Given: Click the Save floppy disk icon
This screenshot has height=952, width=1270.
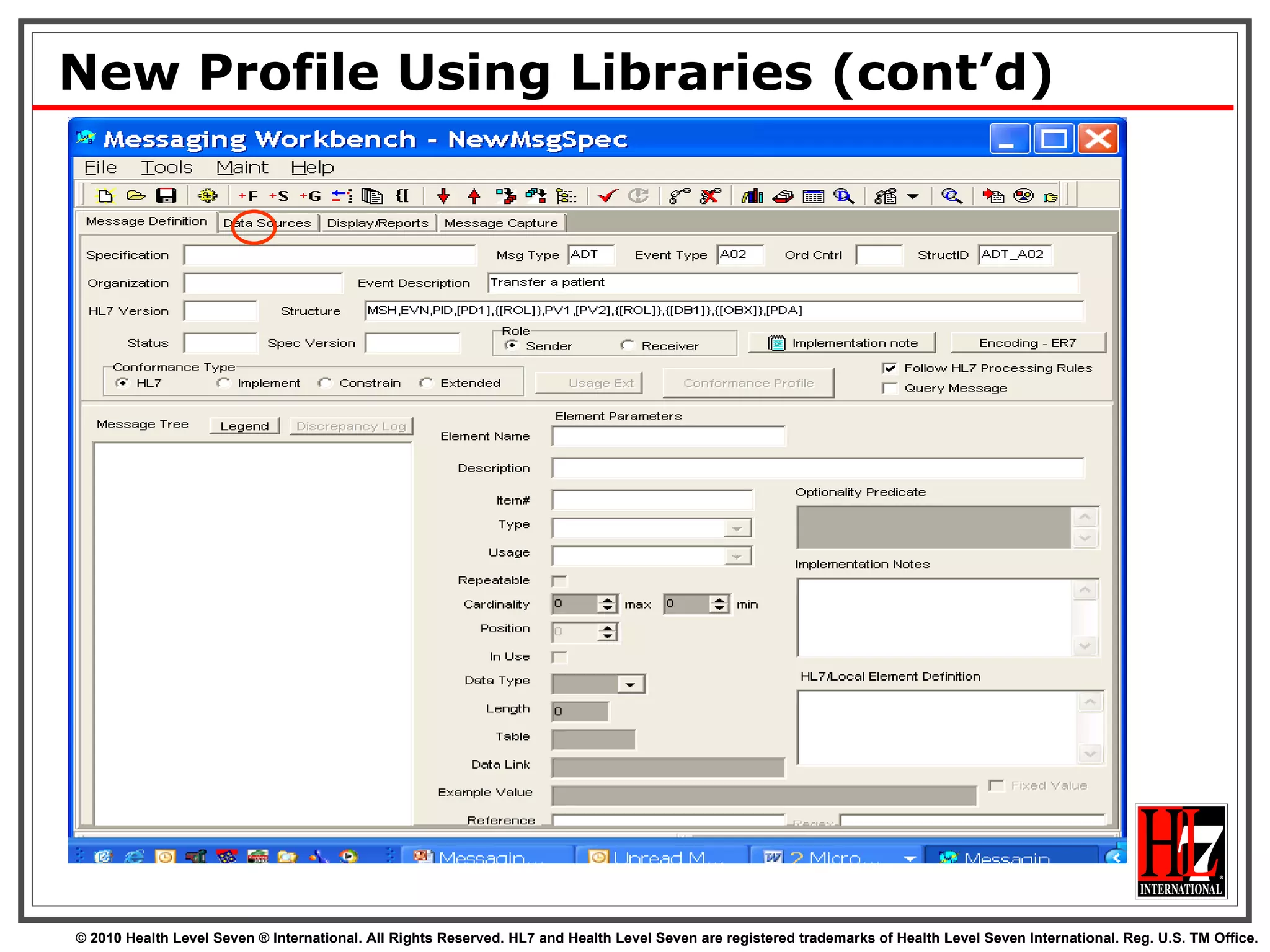Looking at the screenshot, I should 166,196.
